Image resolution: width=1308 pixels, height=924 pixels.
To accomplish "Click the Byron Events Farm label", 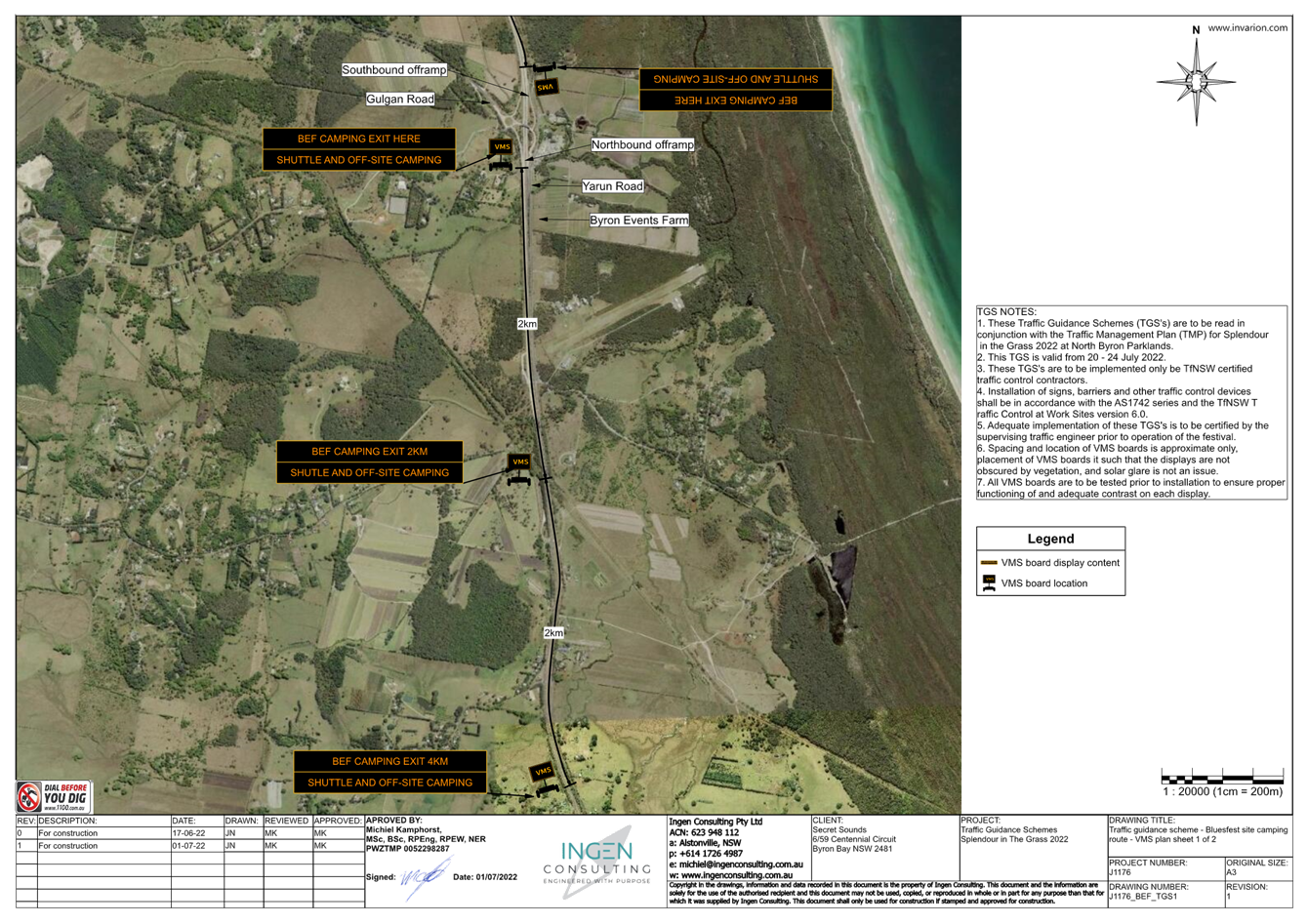I will pyautogui.click(x=639, y=221).
